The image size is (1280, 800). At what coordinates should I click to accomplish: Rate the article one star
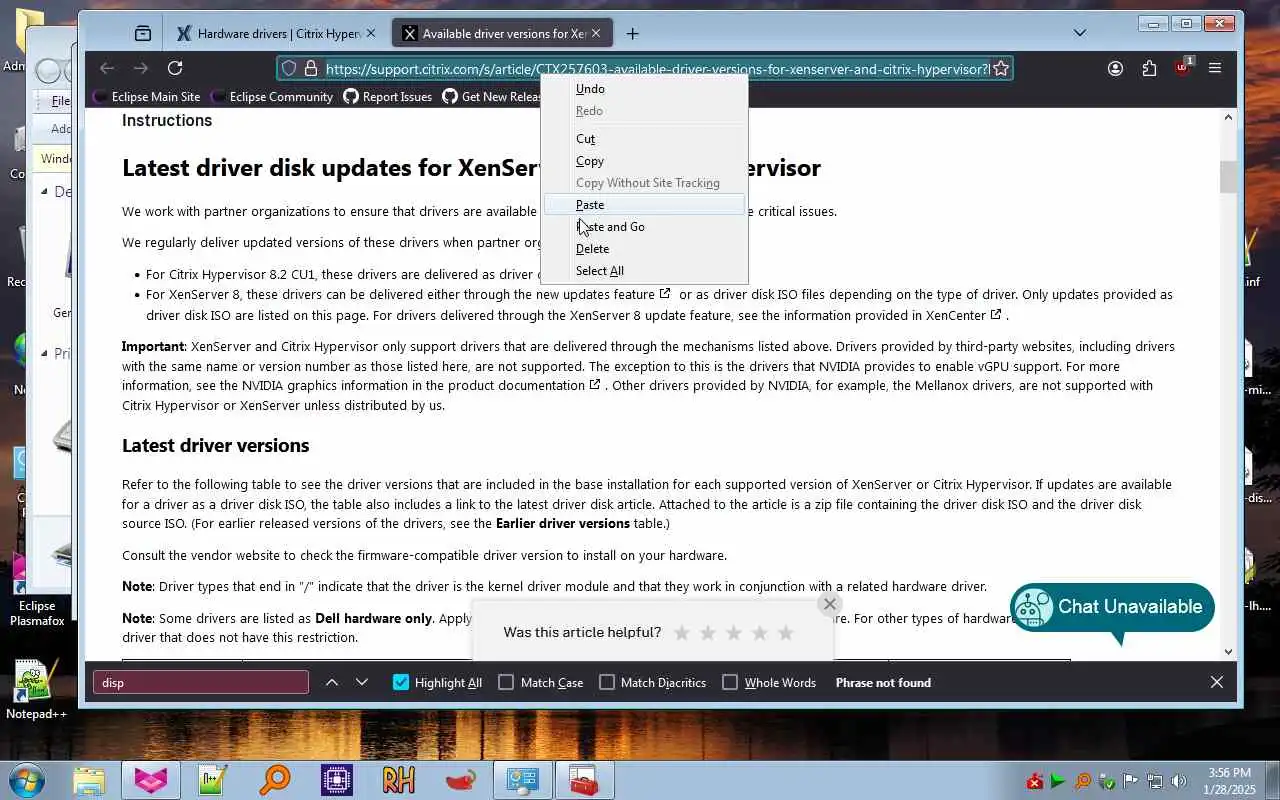coord(682,632)
